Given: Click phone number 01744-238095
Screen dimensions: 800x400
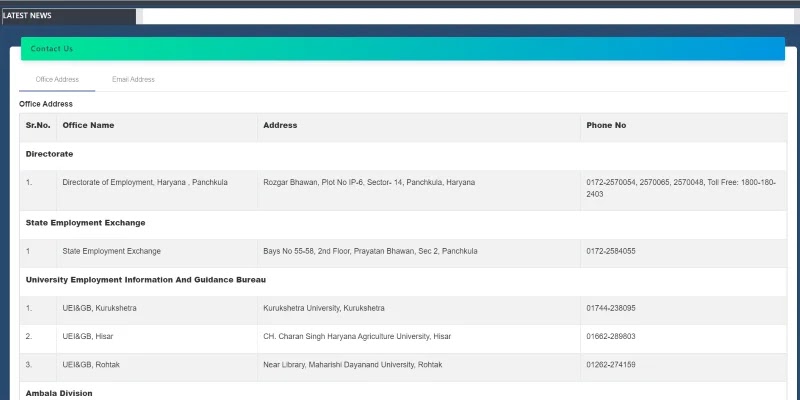Looking at the screenshot, I should (x=611, y=309).
